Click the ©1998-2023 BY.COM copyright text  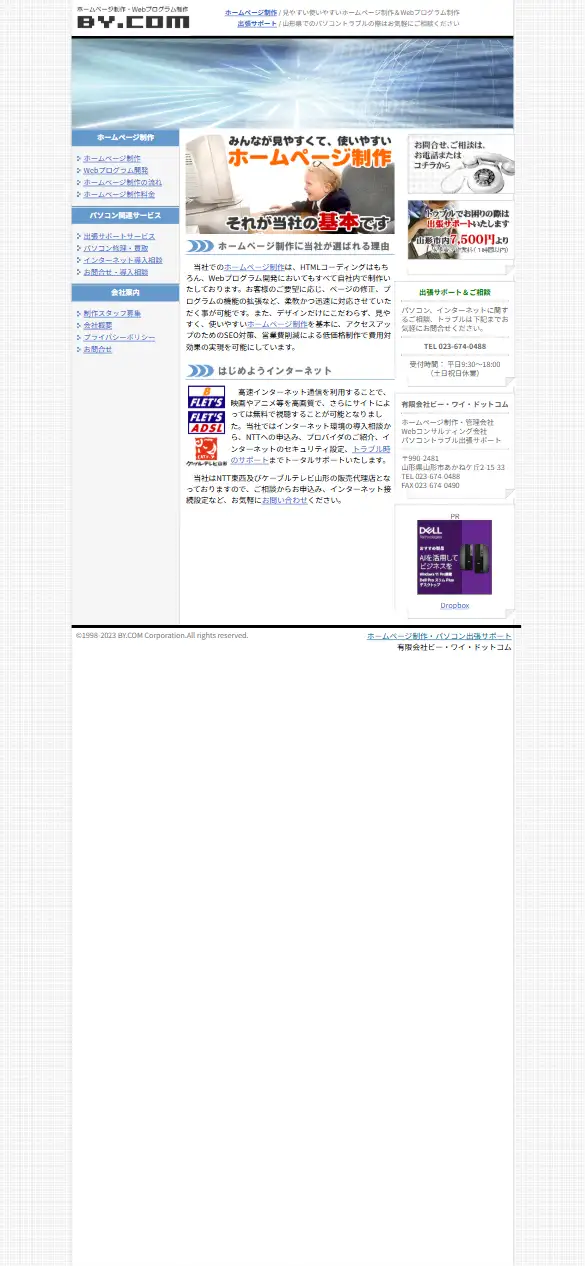pos(162,635)
